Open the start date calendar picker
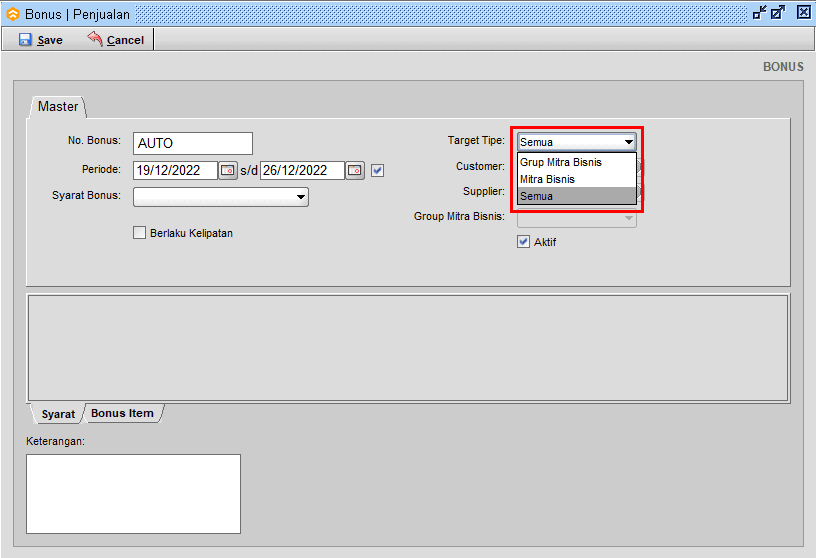The image size is (816, 558). (227, 171)
